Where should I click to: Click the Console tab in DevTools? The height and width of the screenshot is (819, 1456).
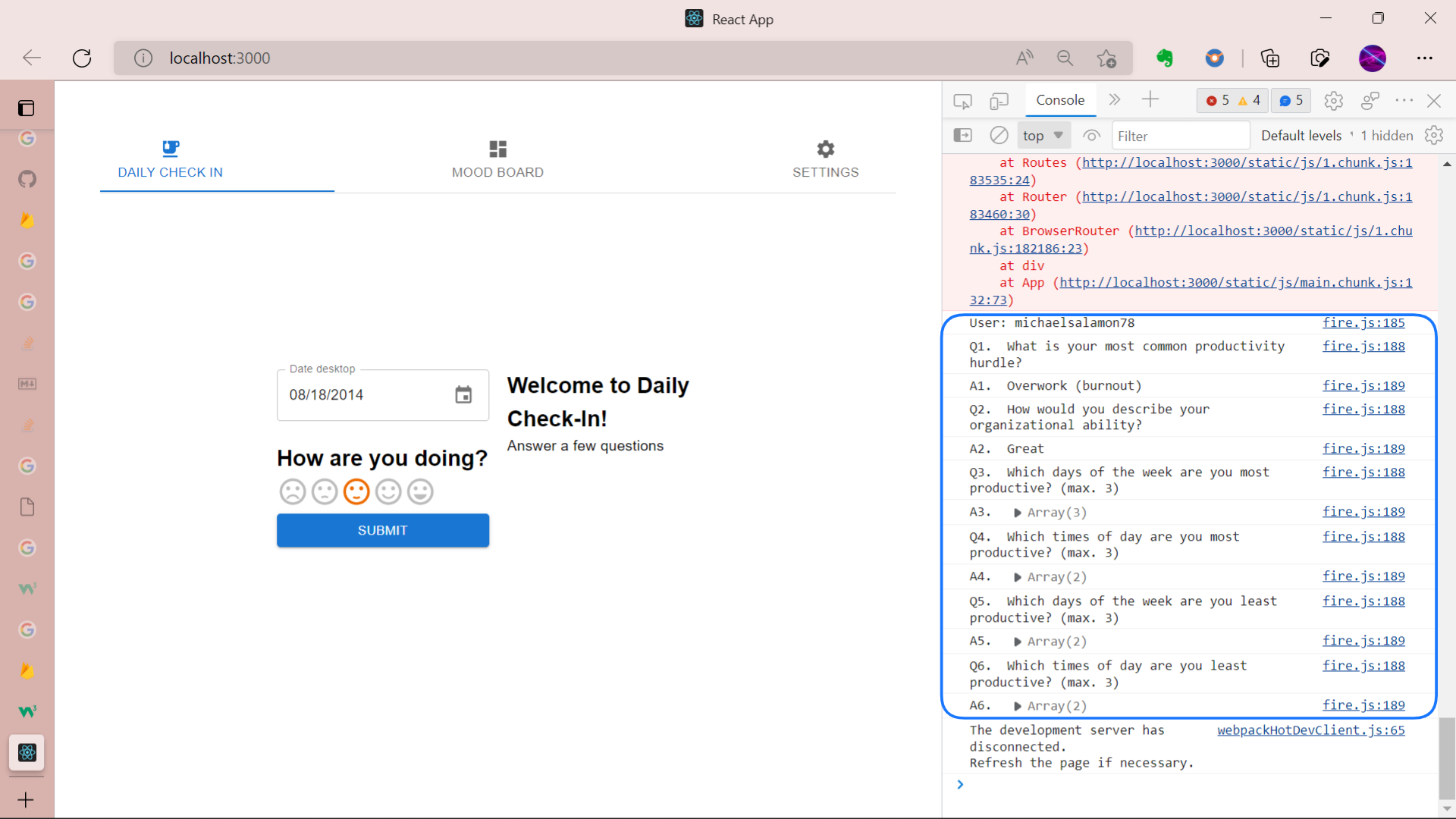pyautogui.click(x=1060, y=99)
